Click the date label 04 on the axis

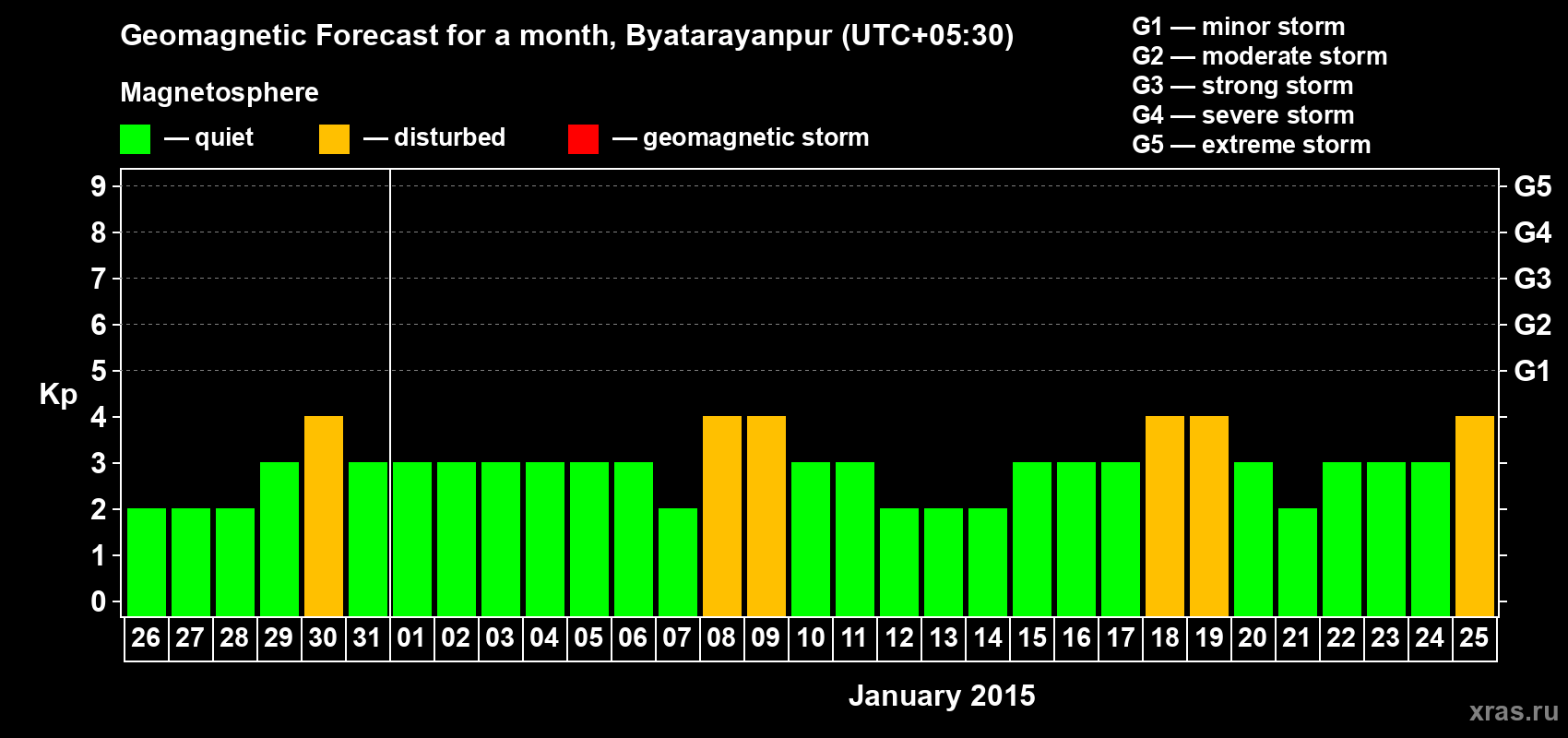coord(544,638)
